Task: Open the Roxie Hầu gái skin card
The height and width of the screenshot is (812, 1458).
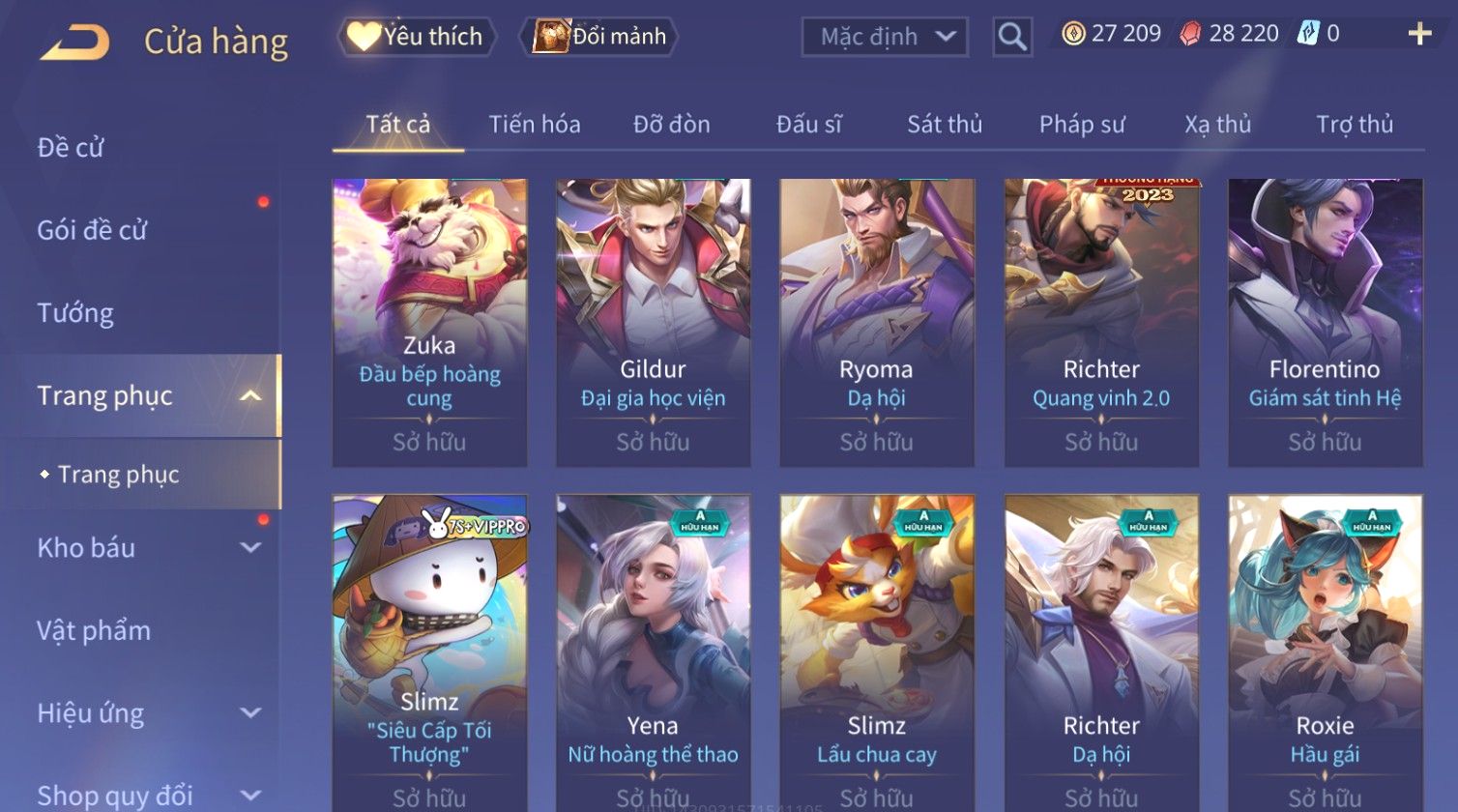Action: point(1325,652)
